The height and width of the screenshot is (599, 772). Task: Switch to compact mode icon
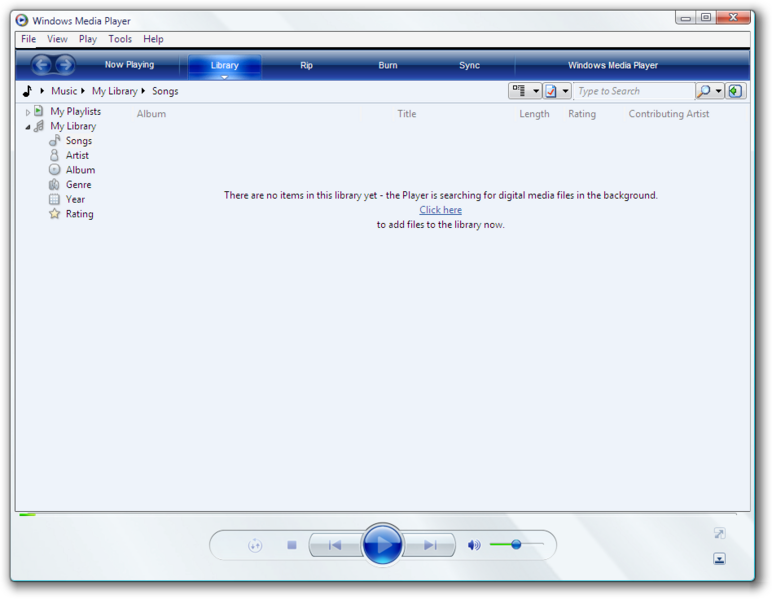click(x=719, y=559)
